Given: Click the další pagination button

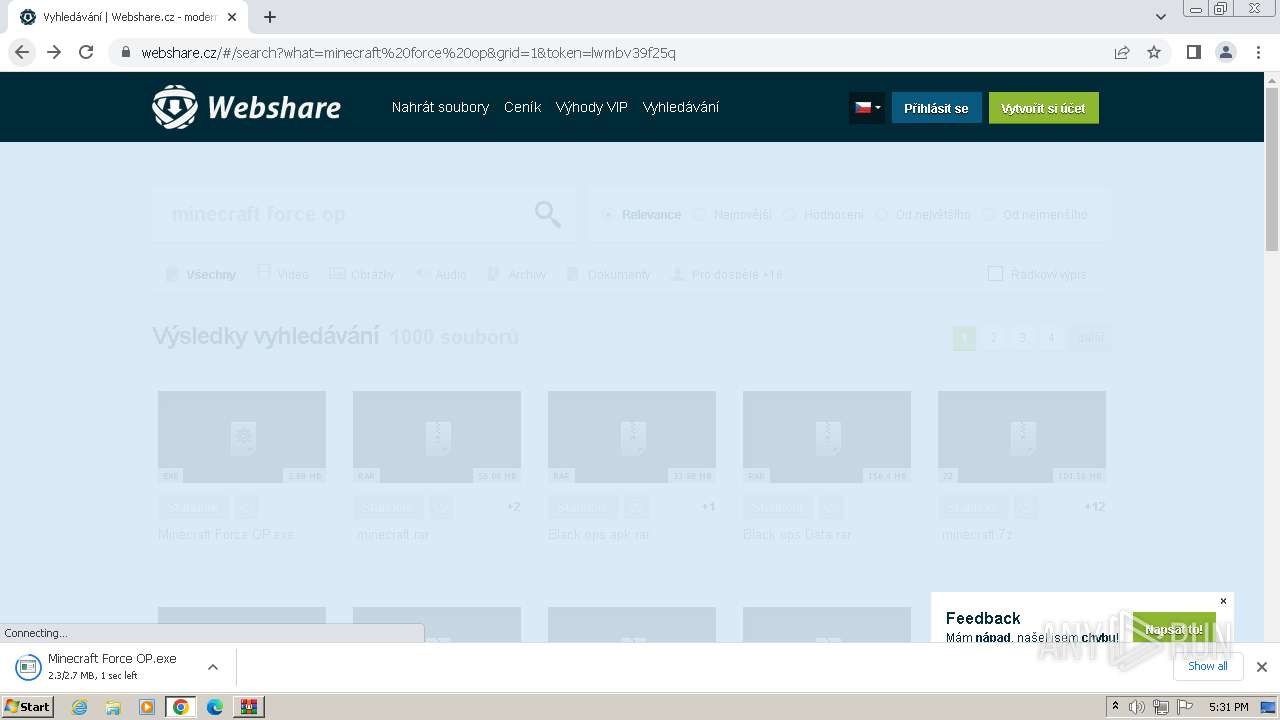Looking at the screenshot, I should pos(1090,338).
